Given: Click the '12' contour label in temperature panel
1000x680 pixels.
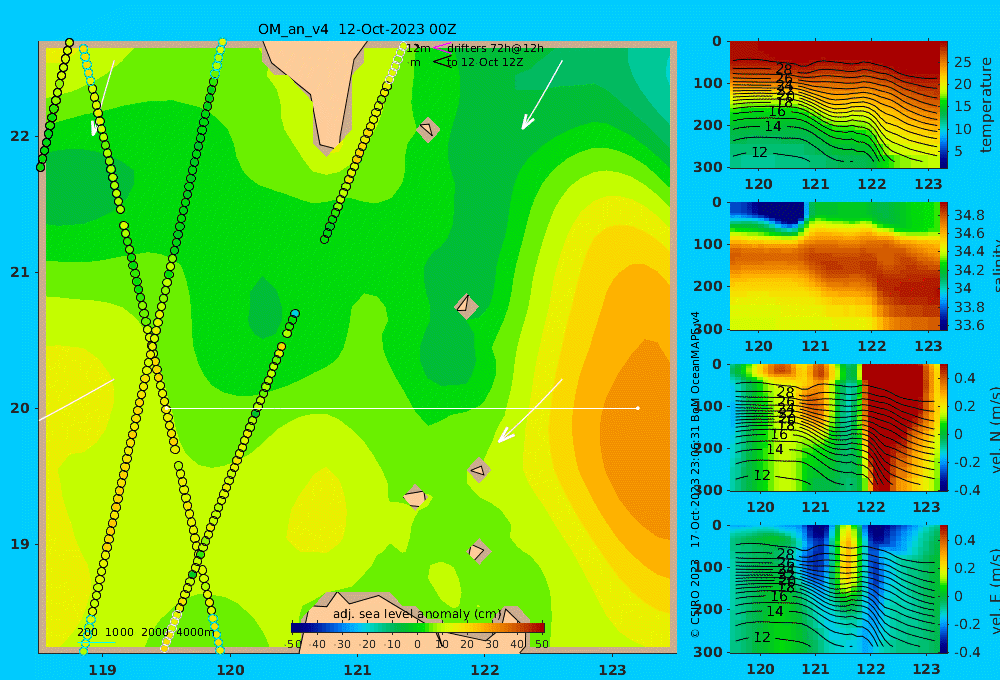Looking at the screenshot, I should pyautogui.click(x=759, y=152).
